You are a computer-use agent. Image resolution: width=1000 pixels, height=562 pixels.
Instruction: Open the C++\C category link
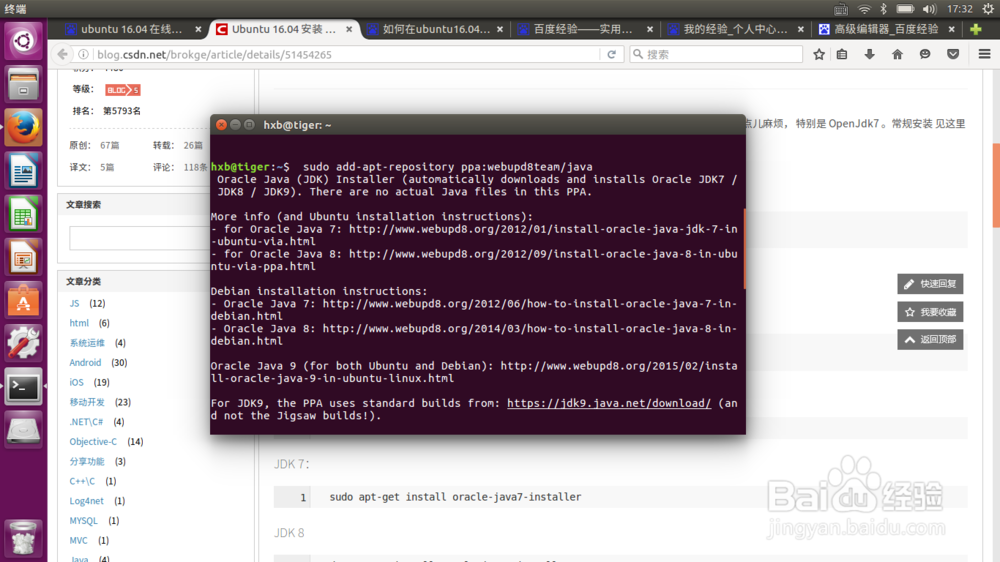[82, 481]
